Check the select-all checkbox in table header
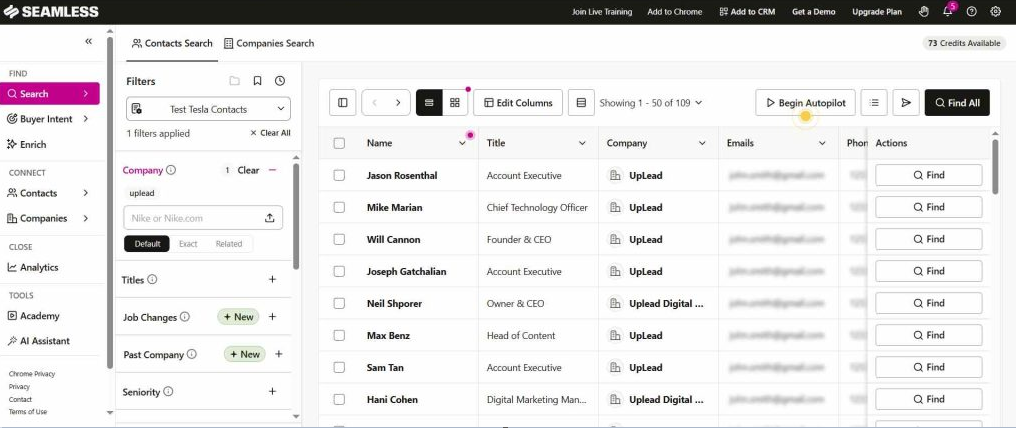Viewport: 1016px width, 428px height. click(x=339, y=143)
